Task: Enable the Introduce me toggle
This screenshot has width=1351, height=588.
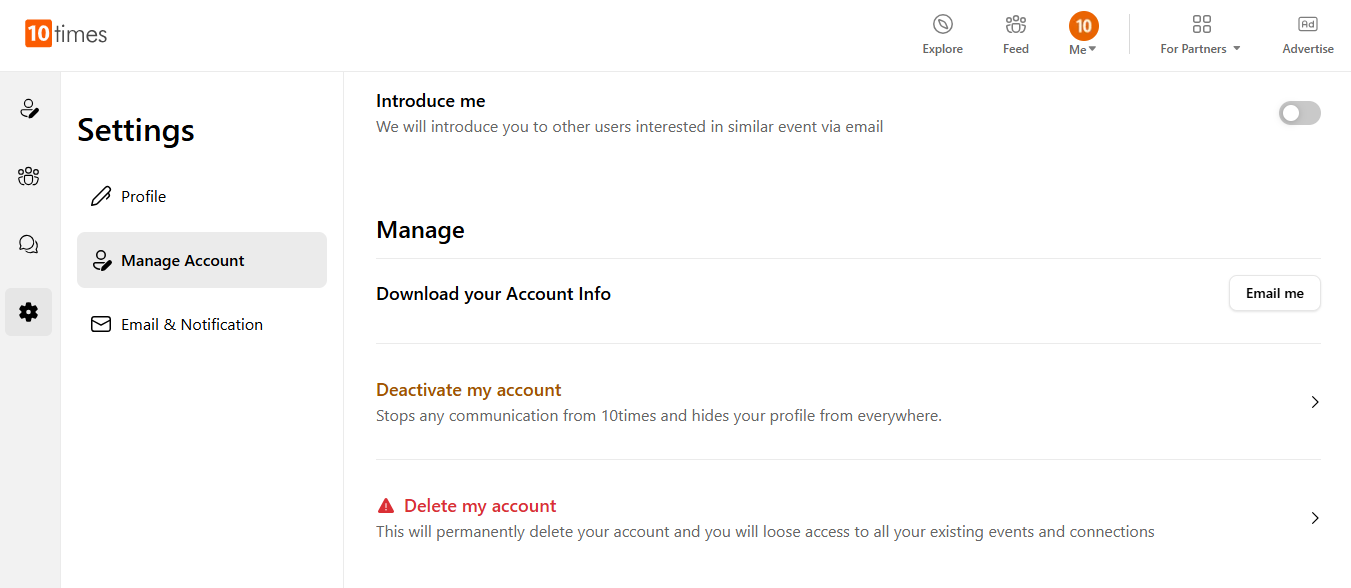Action: (1299, 113)
